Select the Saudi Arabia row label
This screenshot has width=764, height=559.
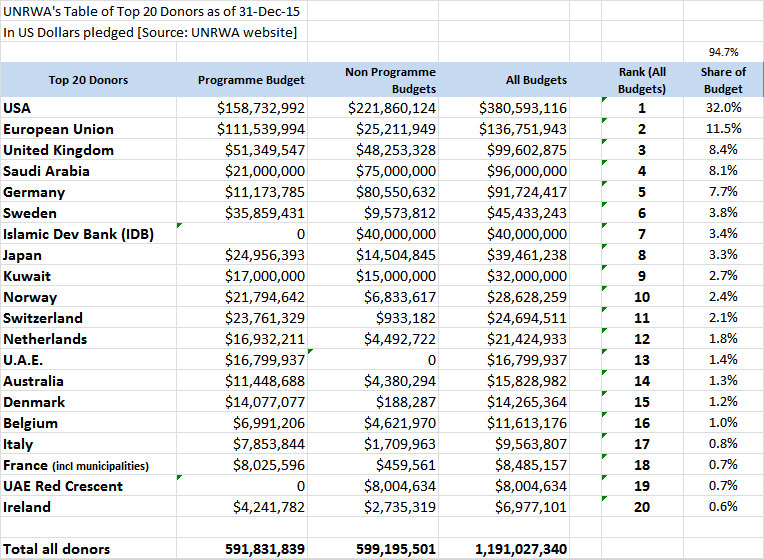pos(88,171)
